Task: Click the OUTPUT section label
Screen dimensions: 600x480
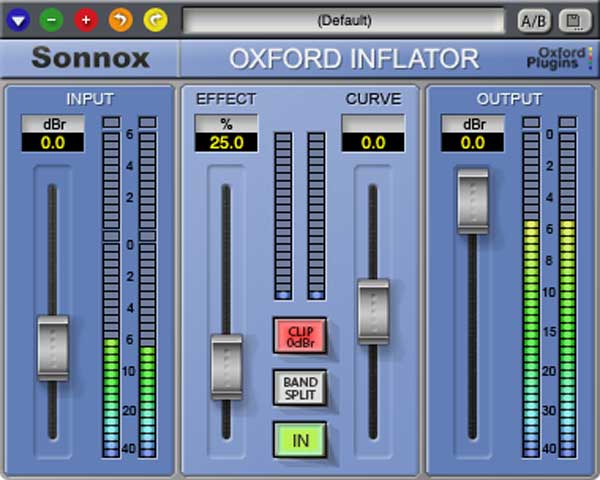Action: [x=509, y=99]
